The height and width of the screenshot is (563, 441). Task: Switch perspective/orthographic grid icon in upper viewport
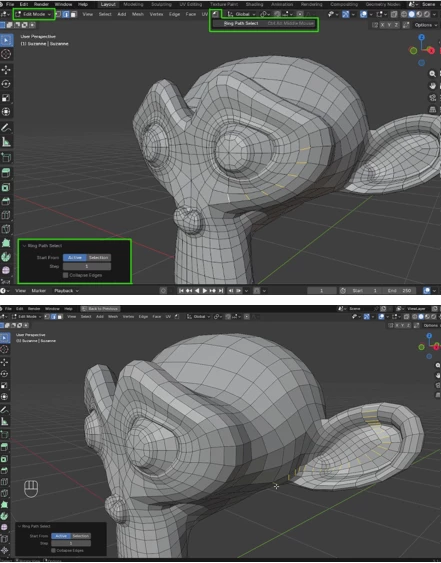[x=432, y=109]
